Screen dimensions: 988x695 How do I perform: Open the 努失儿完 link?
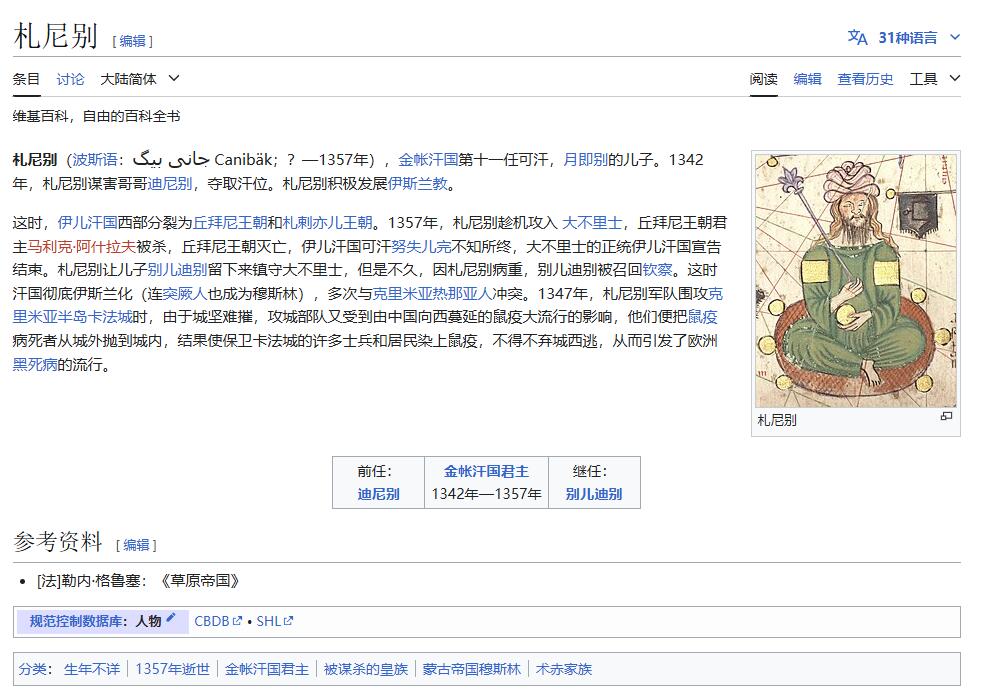(421, 246)
